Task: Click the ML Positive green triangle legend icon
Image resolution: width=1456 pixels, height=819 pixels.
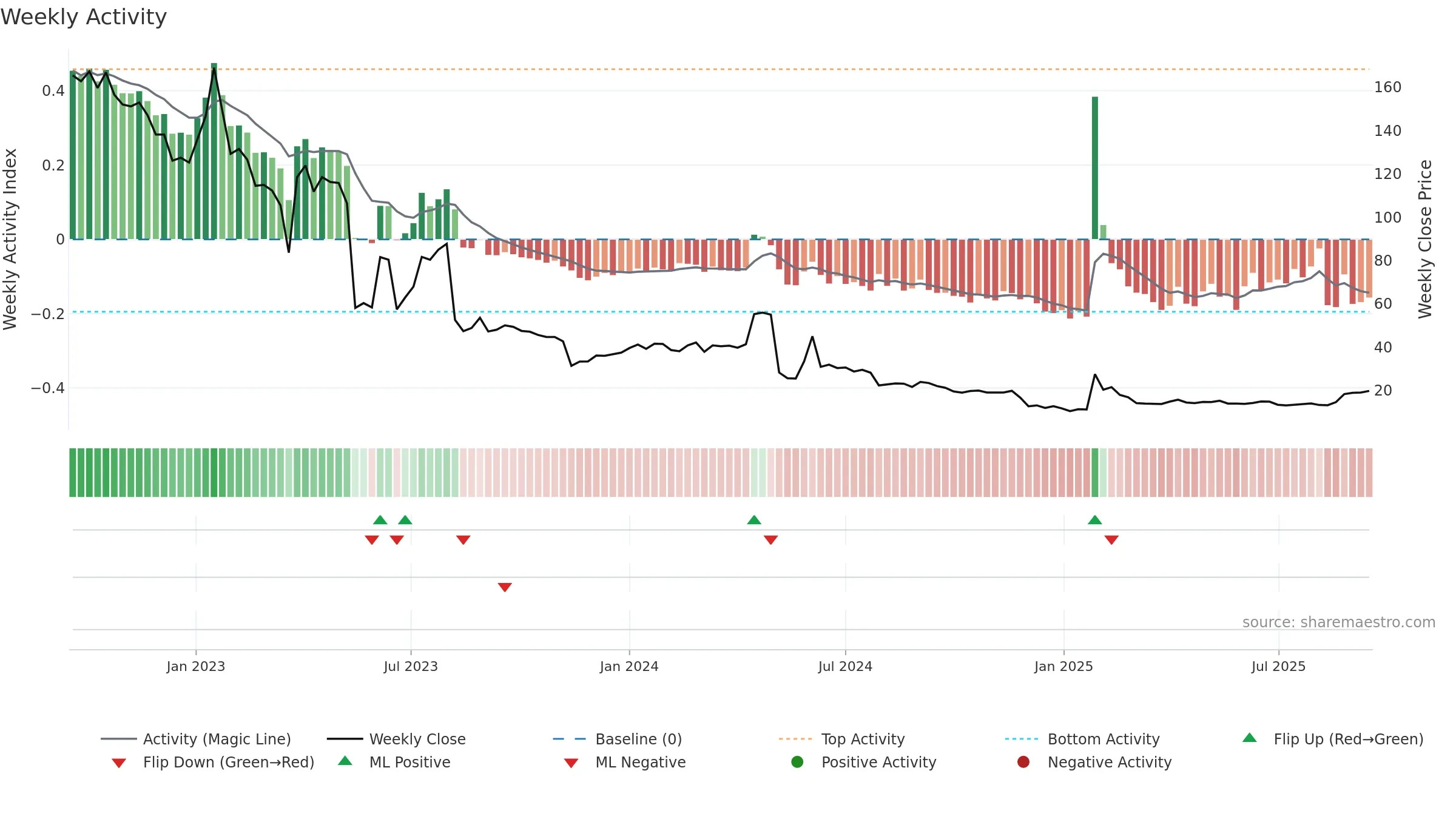Action: click(x=345, y=761)
